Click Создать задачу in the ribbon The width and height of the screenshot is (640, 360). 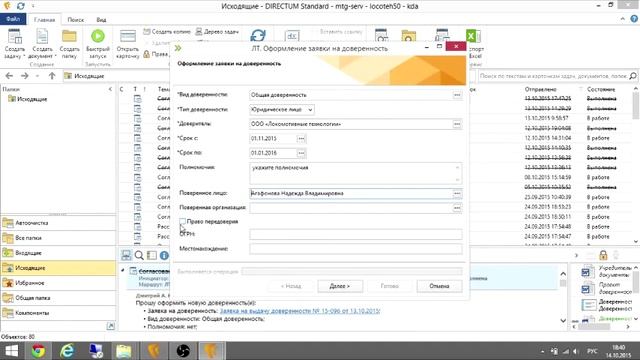point(15,43)
